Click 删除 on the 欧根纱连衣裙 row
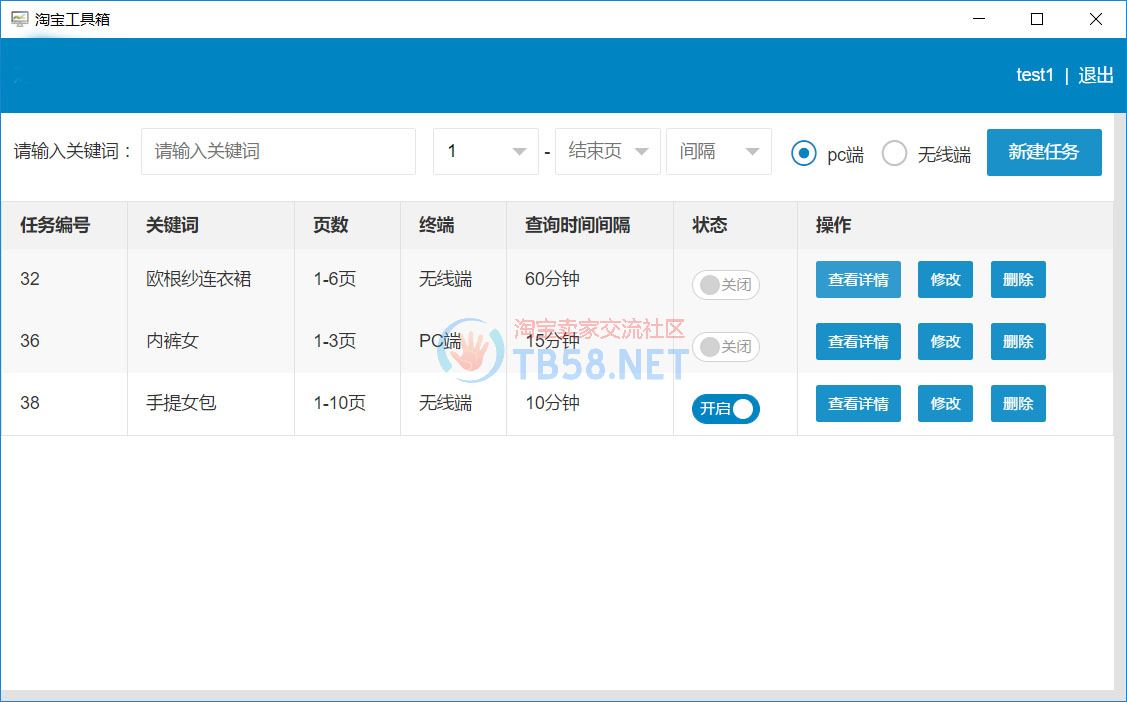The image size is (1127, 702). pos(1018,280)
